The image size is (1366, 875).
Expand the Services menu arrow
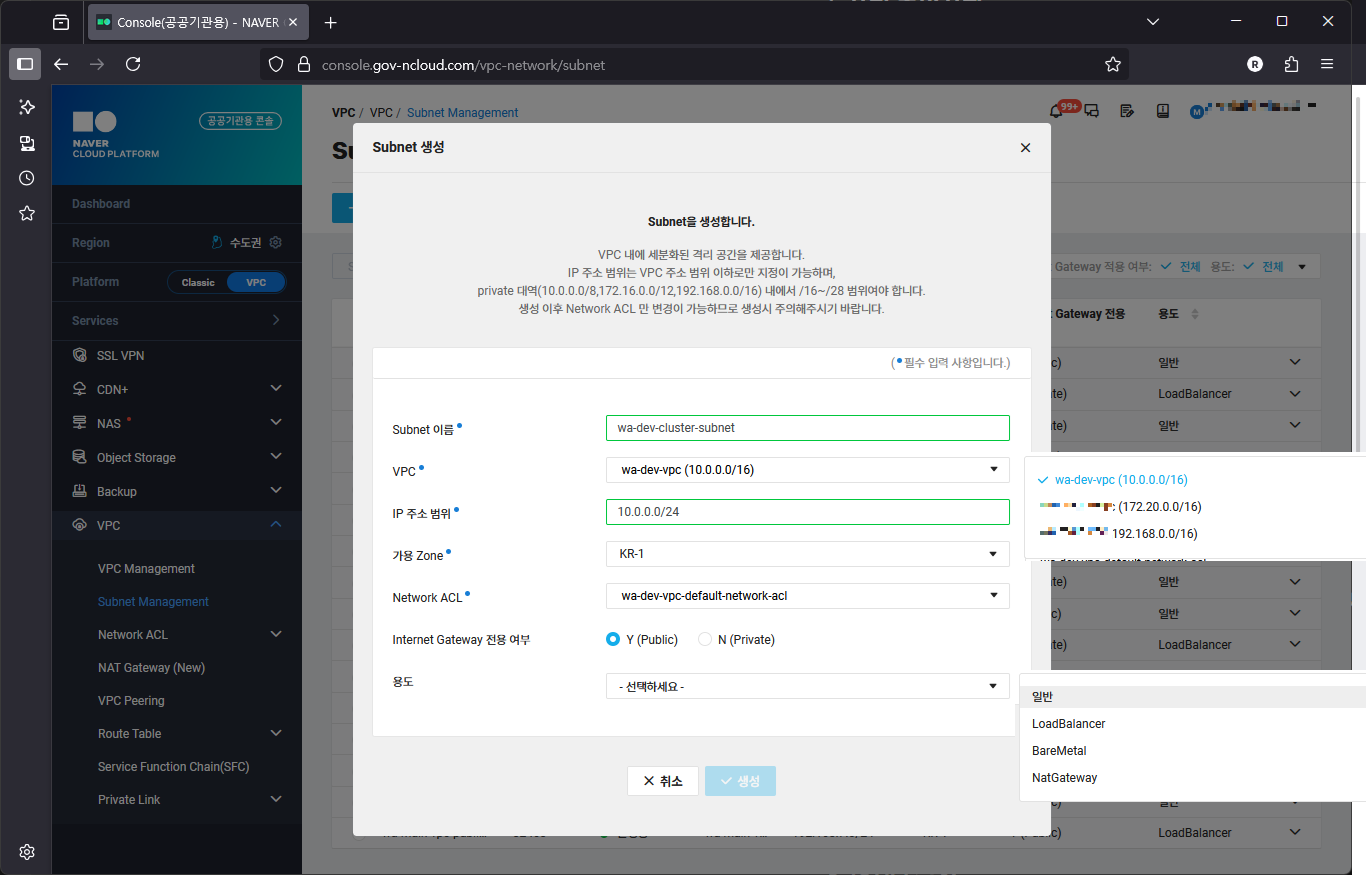[276, 320]
